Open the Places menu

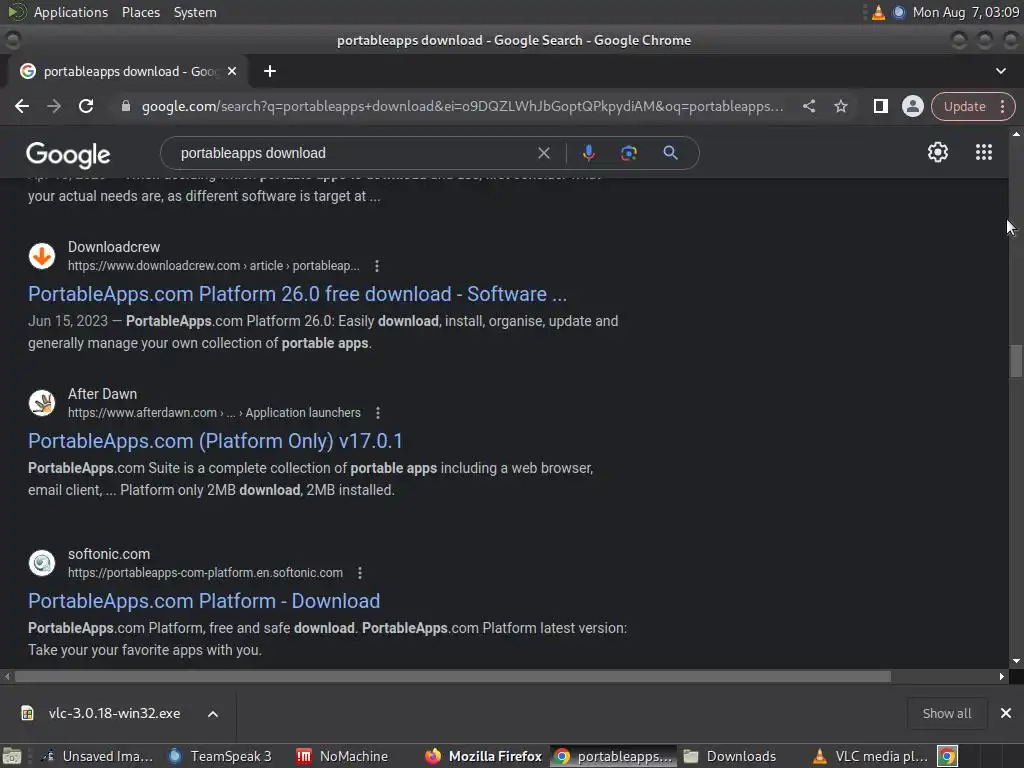(x=140, y=12)
